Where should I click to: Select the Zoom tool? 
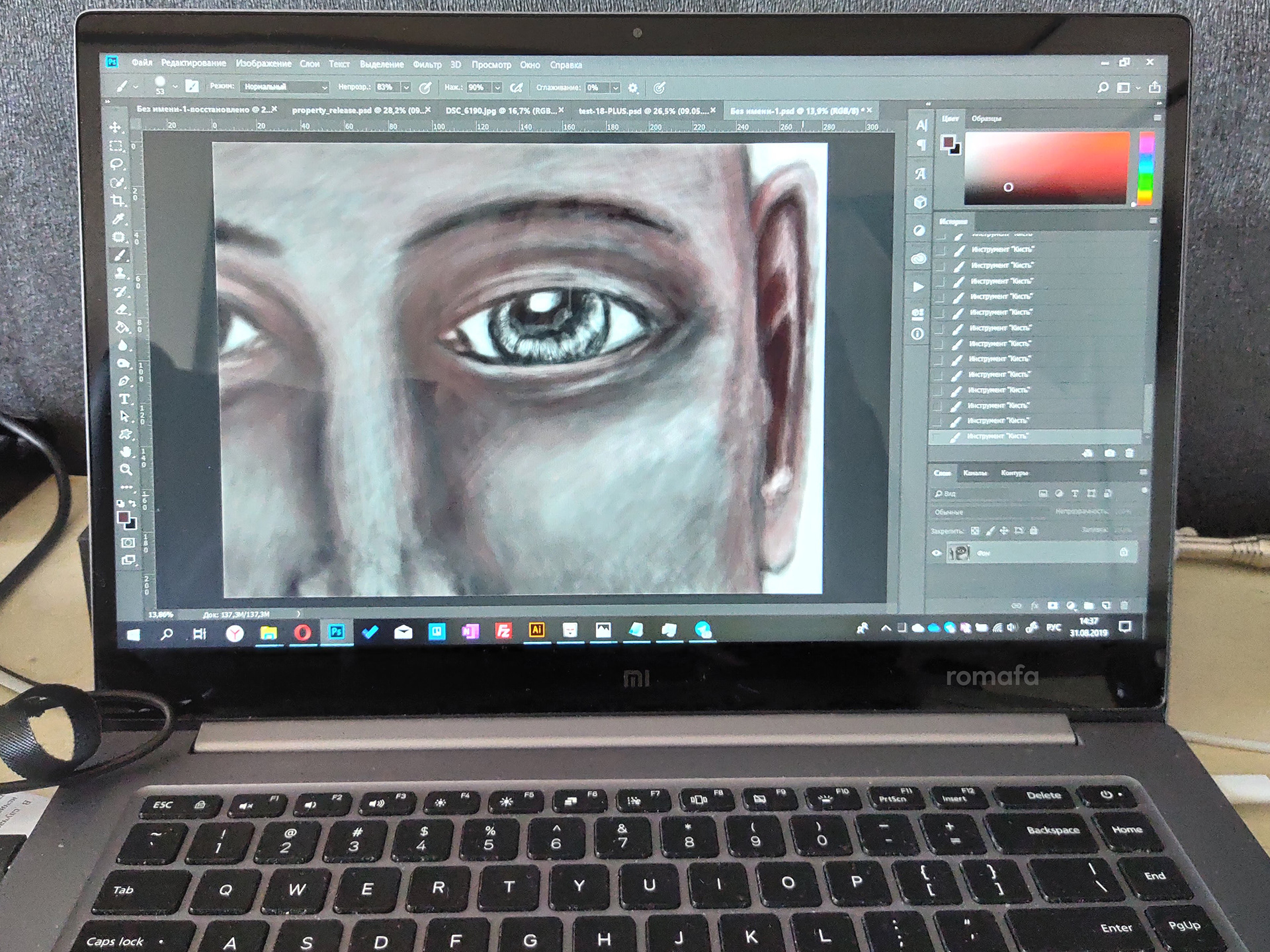tap(126, 469)
